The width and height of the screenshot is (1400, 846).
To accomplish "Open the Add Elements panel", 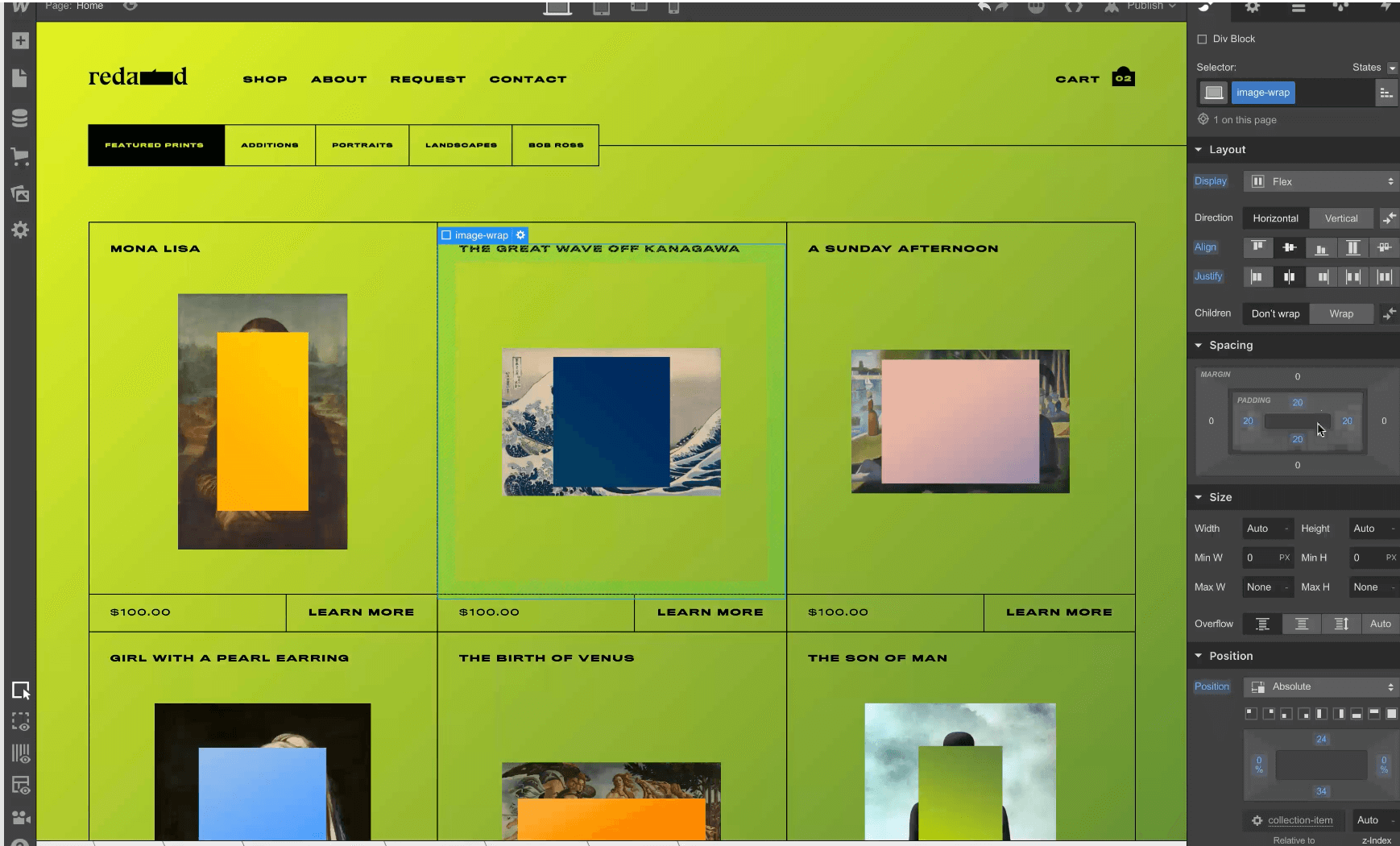I will (x=20, y=40).
